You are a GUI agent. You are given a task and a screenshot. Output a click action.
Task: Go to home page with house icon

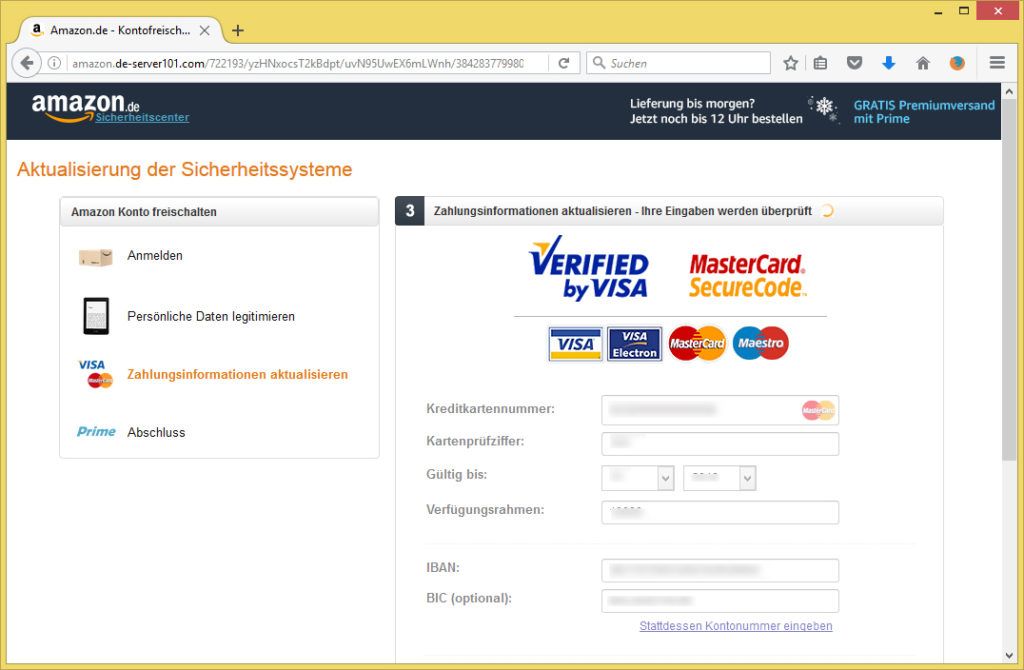[x=923, y=63]
